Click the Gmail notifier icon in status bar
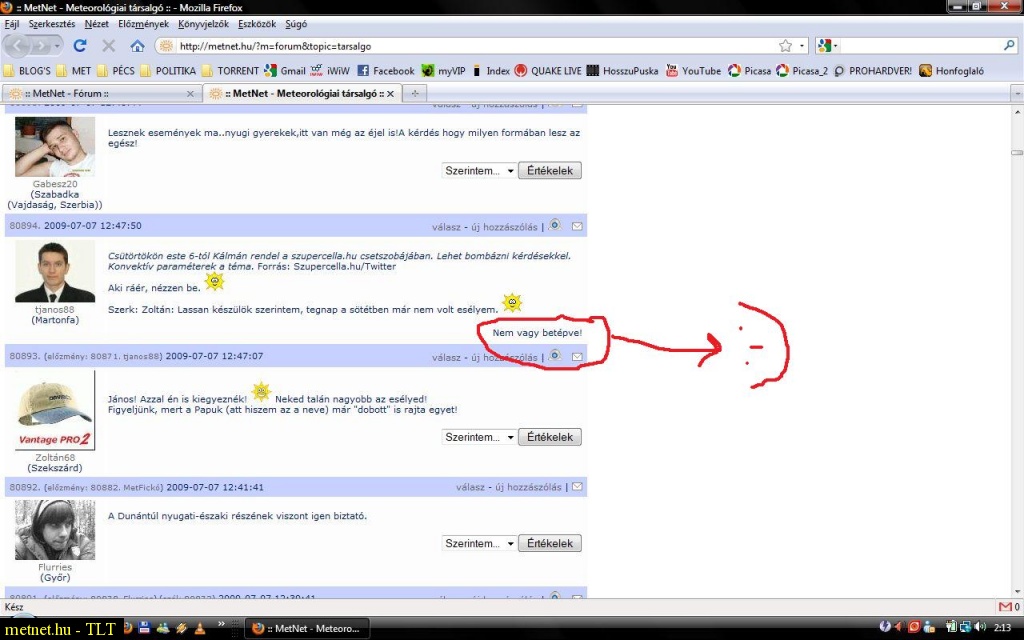Screen dimensions: 1024x640 (x=1004, y=607)
